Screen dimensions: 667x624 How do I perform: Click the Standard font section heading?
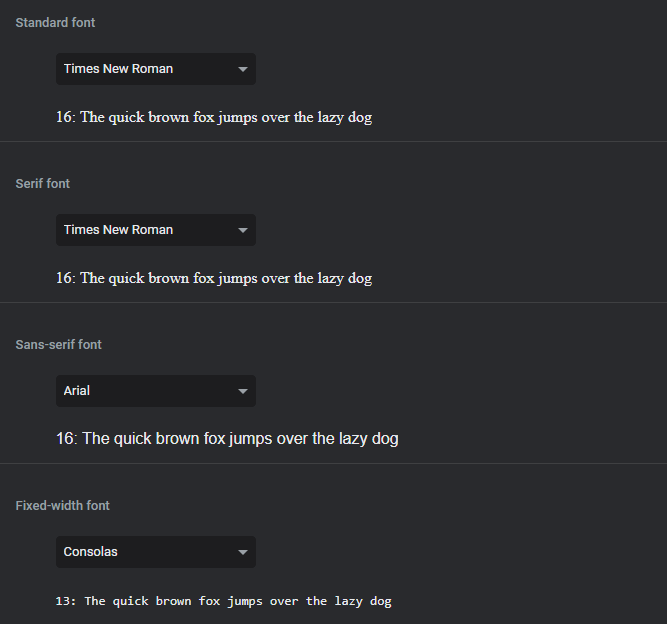click(55, 23)
